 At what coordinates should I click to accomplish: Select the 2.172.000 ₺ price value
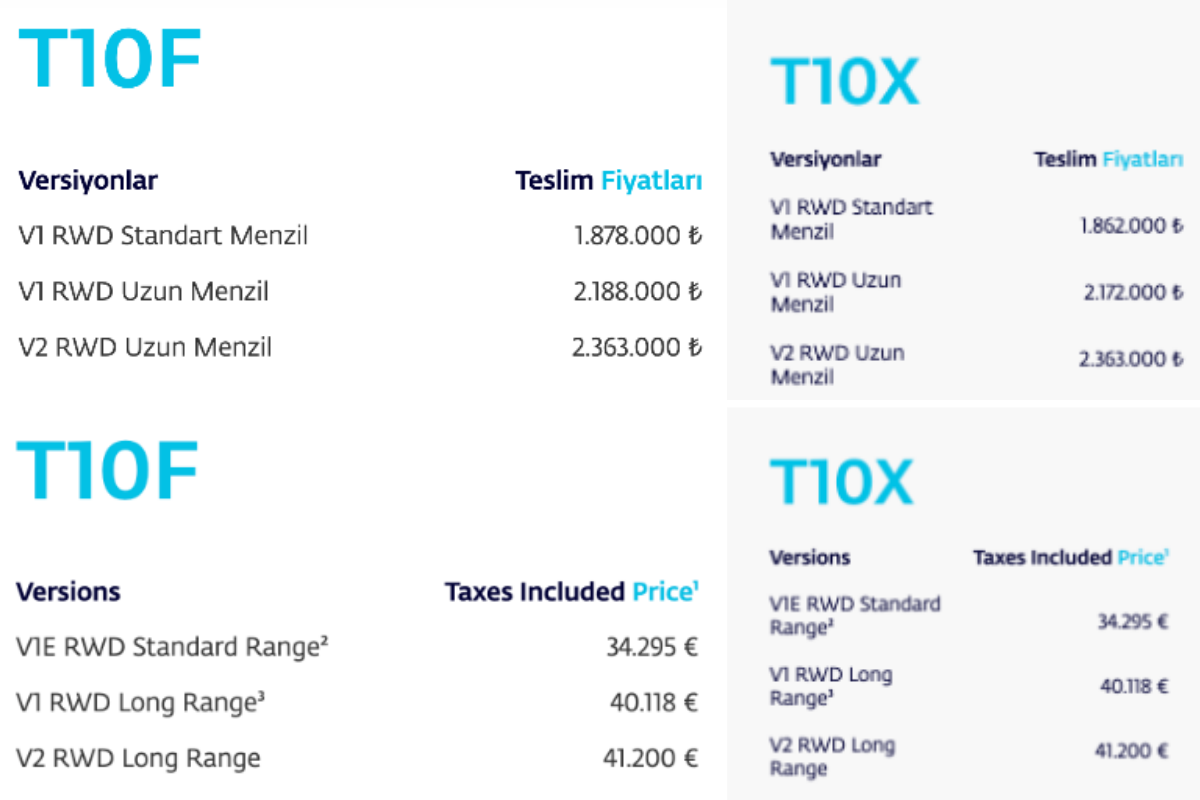pos(1131,292)
